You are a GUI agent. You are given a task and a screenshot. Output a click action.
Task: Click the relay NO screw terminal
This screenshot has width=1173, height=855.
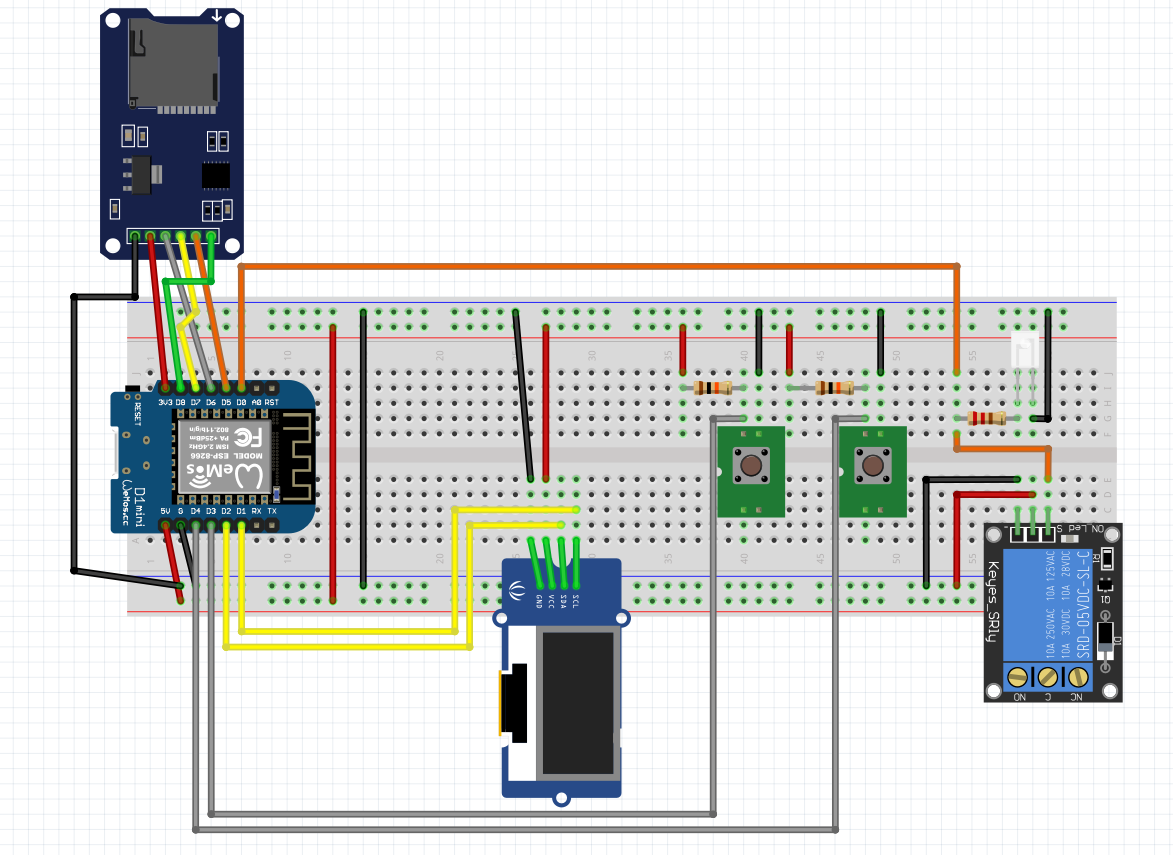click(x=1017, y=677)
